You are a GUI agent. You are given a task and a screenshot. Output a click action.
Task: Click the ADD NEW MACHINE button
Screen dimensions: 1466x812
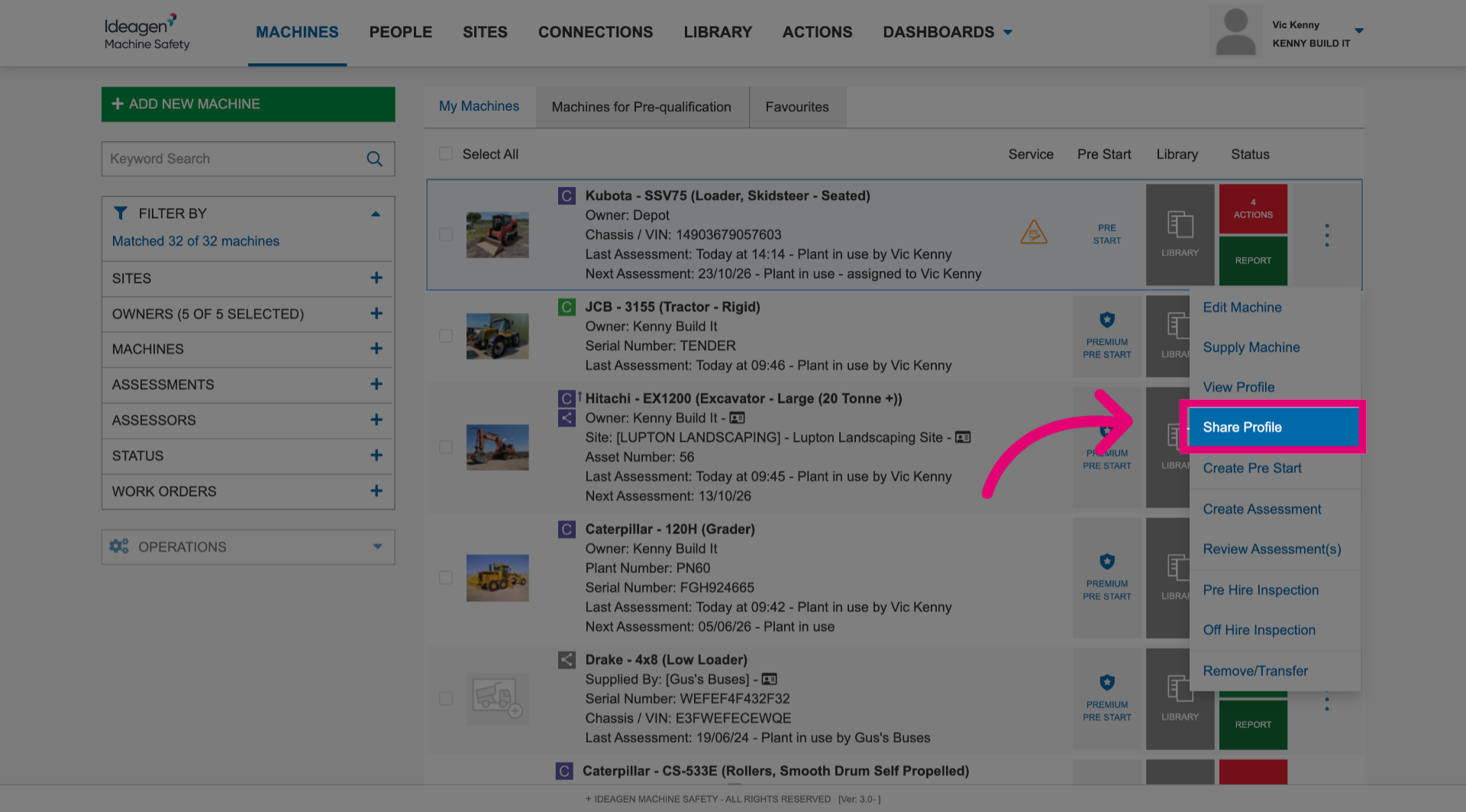point(248,104)
